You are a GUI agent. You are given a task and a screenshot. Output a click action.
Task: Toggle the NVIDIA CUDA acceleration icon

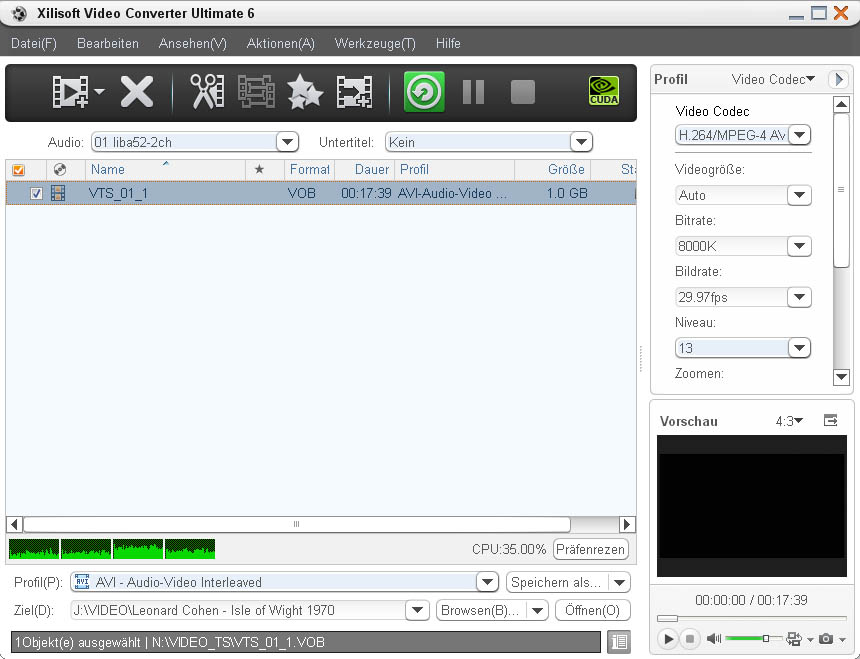point(603,90)
